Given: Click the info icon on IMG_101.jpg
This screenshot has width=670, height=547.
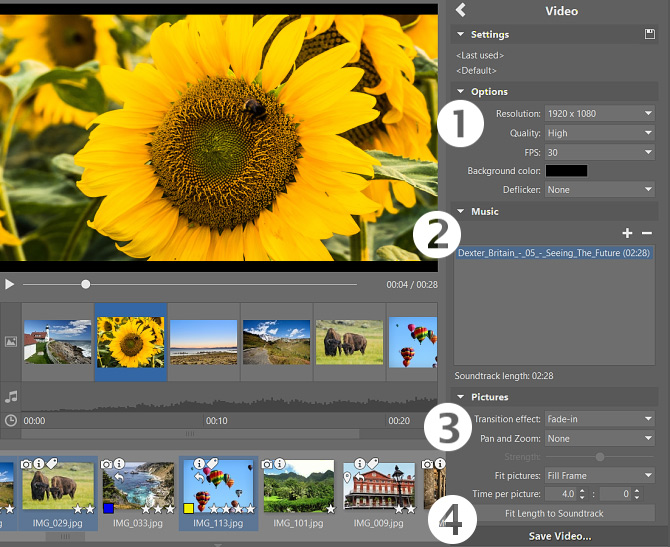Looking at the screenshot, I should pyautogui.click(x=280, y=463).
